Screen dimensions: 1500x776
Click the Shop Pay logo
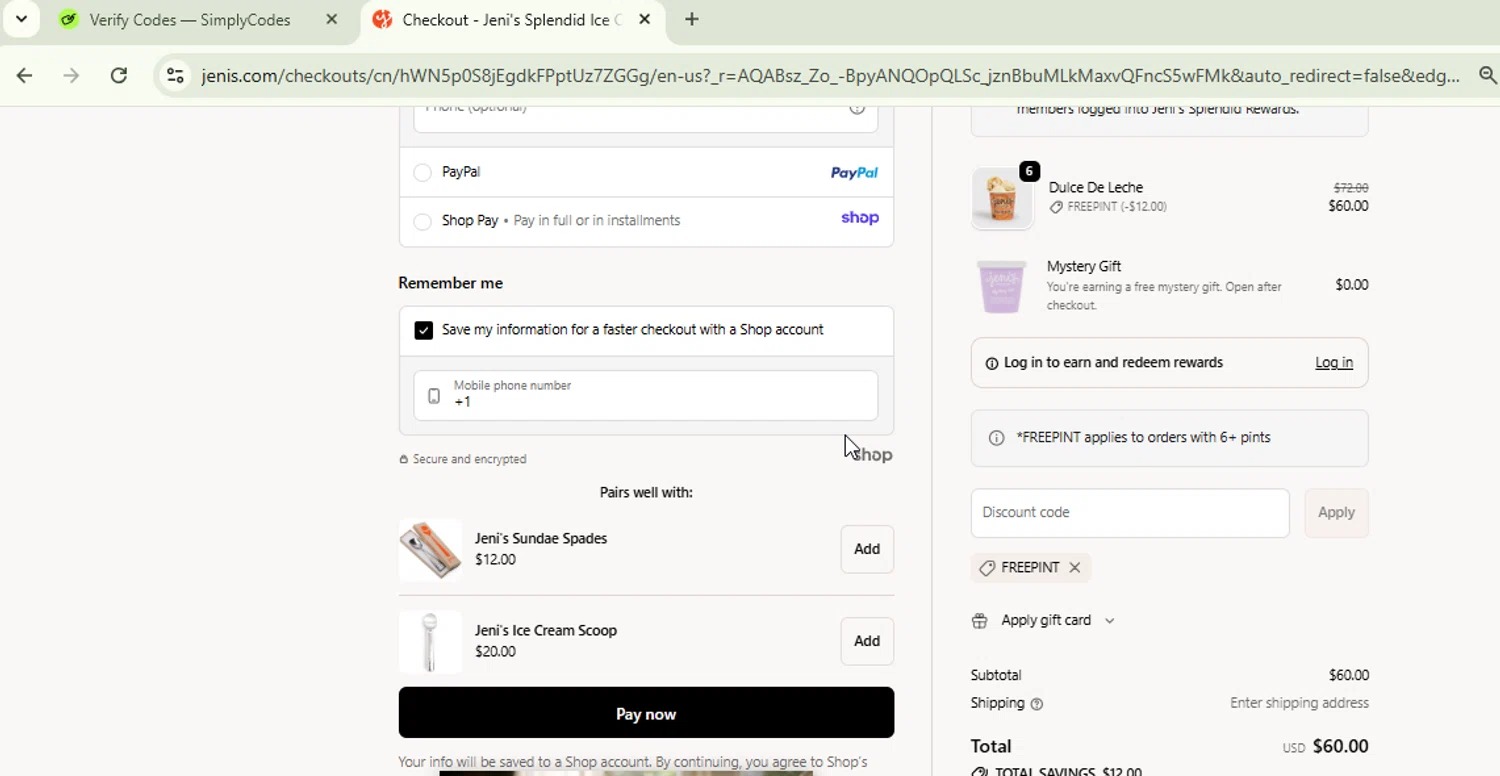[x=860, y=218]
